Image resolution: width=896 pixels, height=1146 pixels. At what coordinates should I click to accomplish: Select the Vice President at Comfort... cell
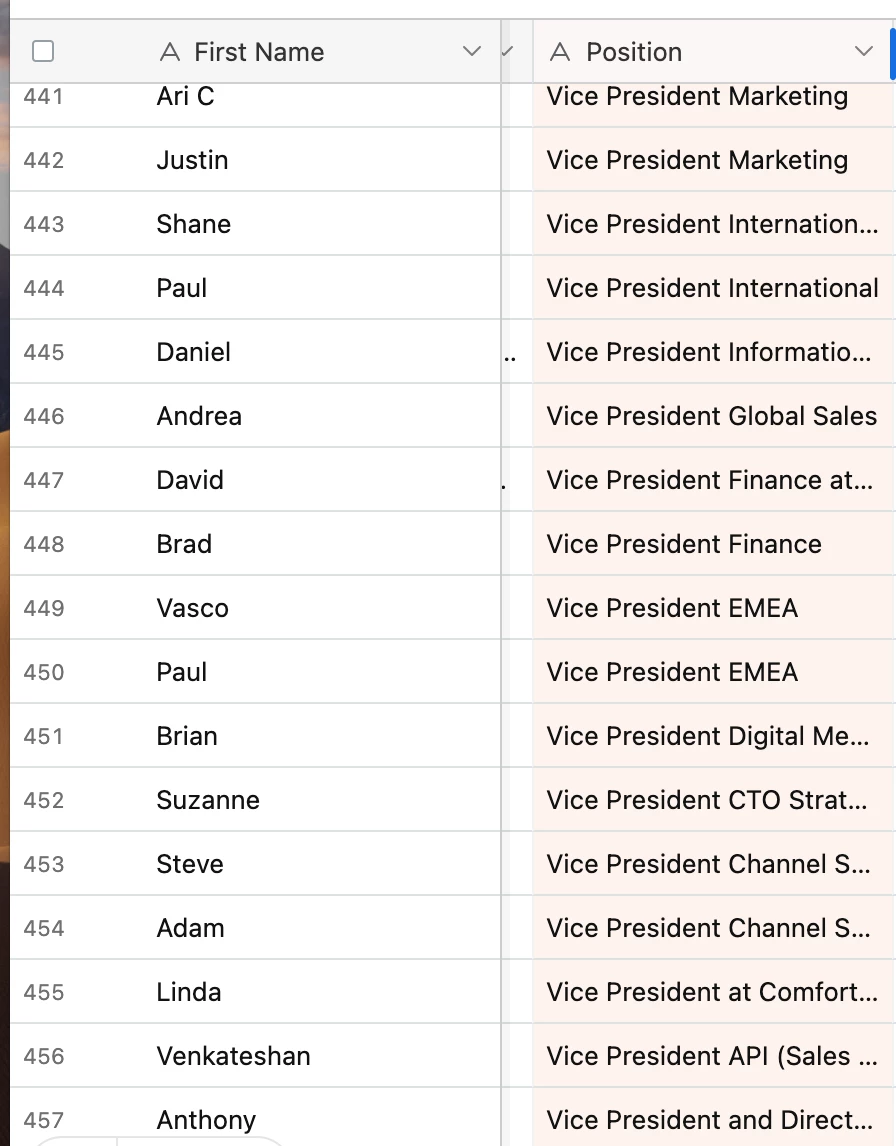(713, 992)
